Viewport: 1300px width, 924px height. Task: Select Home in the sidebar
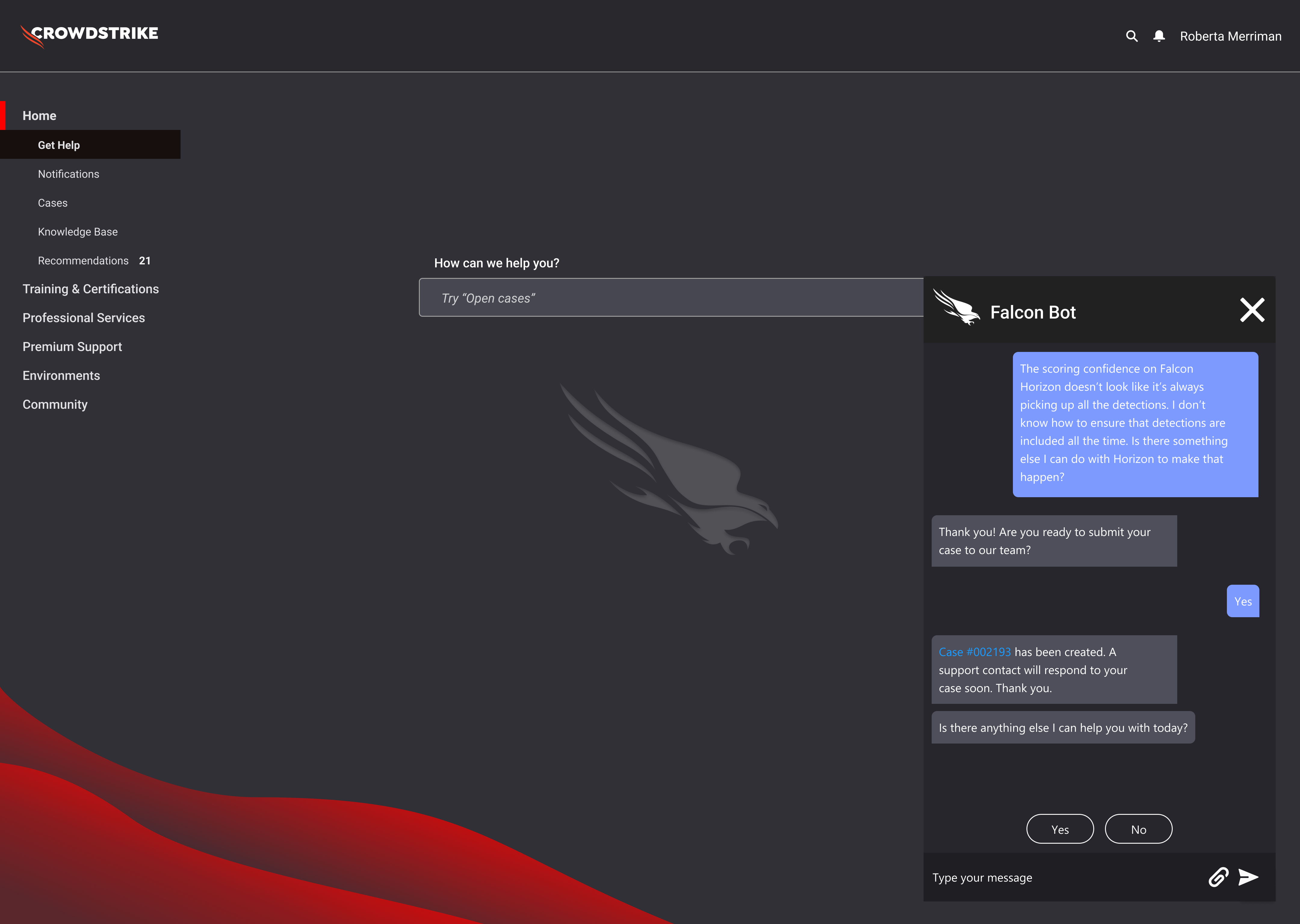(x=39, y=115)
